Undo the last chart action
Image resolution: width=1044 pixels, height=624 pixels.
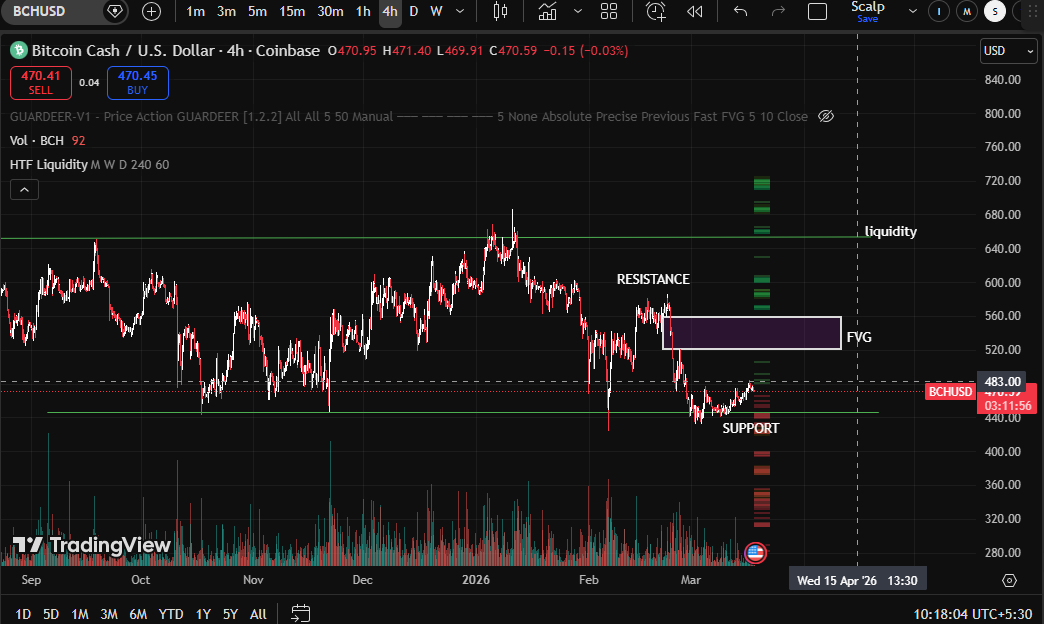(739, 12)
